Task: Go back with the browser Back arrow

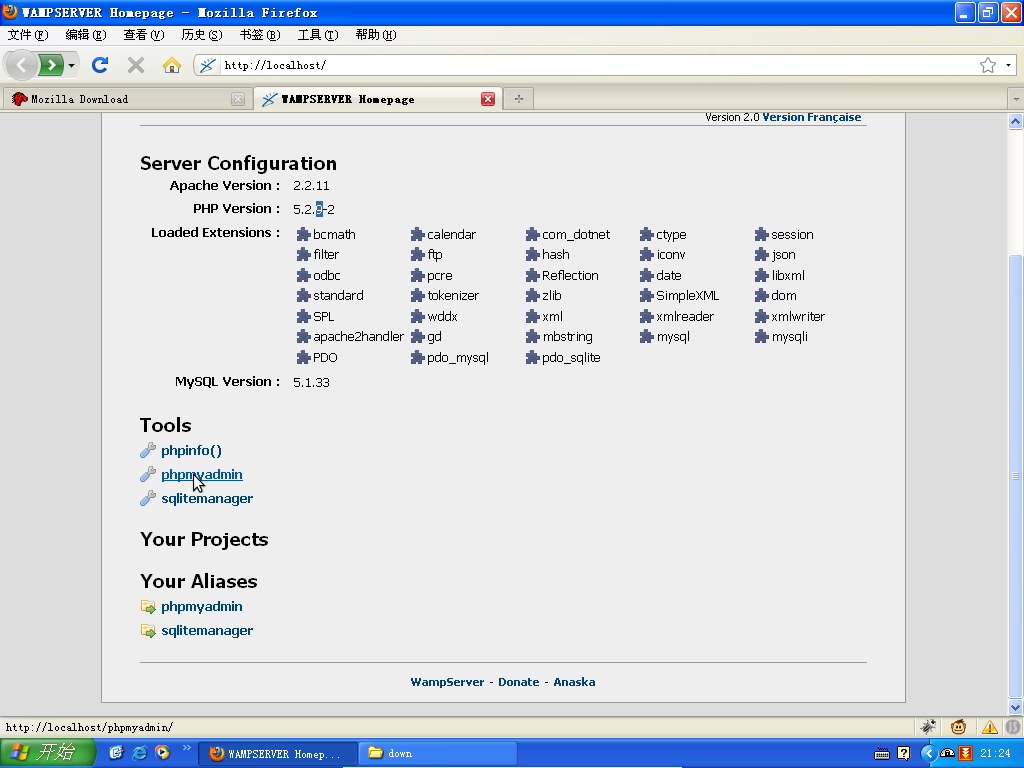Action: click(22, 65)
